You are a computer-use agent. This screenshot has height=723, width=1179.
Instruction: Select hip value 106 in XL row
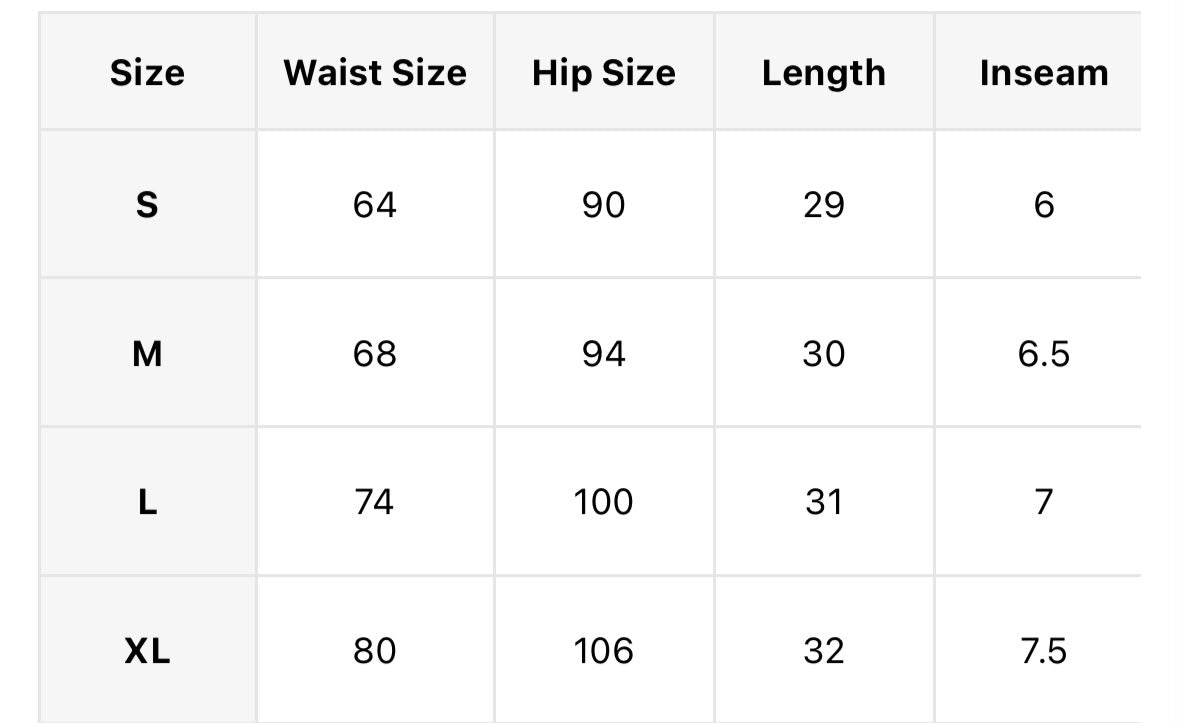click(604, 650)
